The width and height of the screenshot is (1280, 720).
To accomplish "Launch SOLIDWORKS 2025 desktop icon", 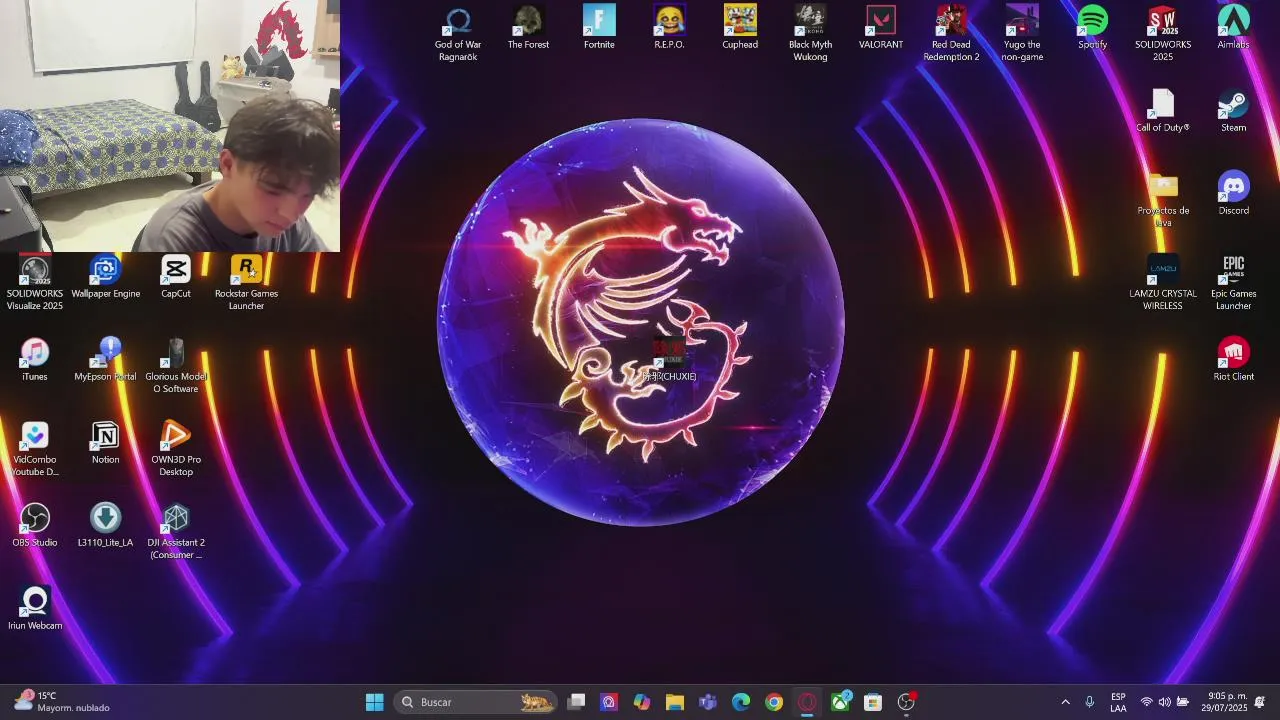I will 1163,34.
